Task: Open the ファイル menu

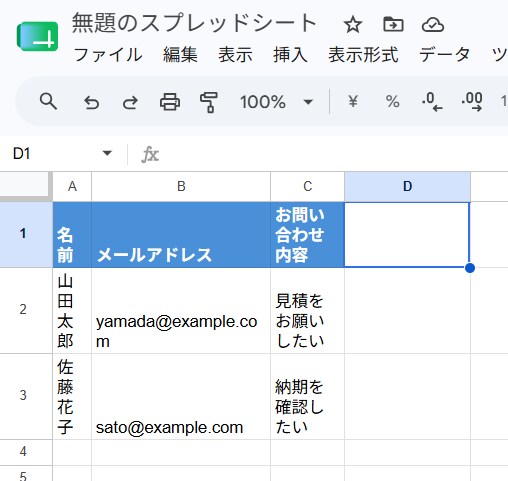Action: coord(108,55)
